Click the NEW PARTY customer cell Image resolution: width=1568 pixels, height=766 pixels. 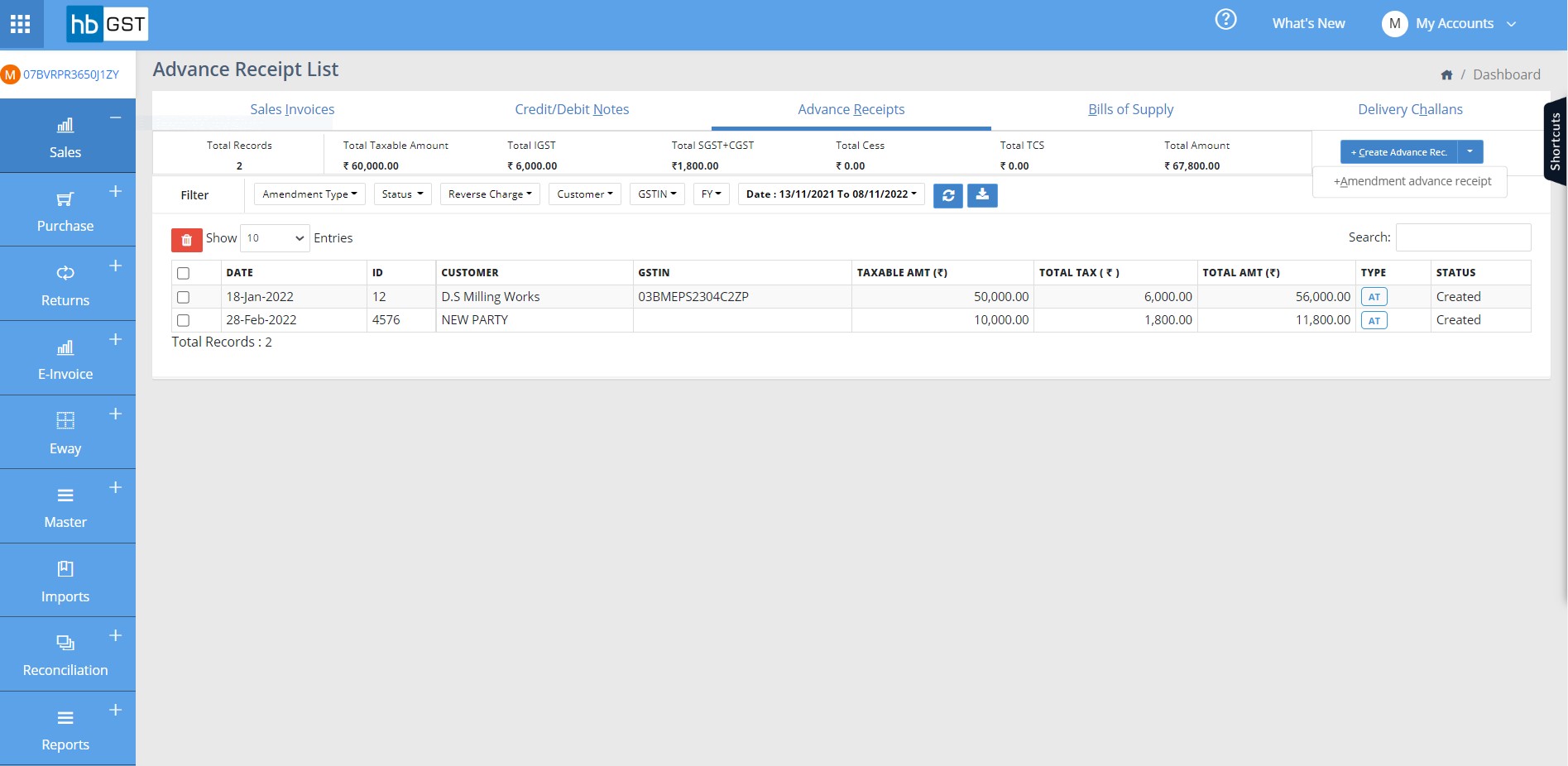(534, 320)
